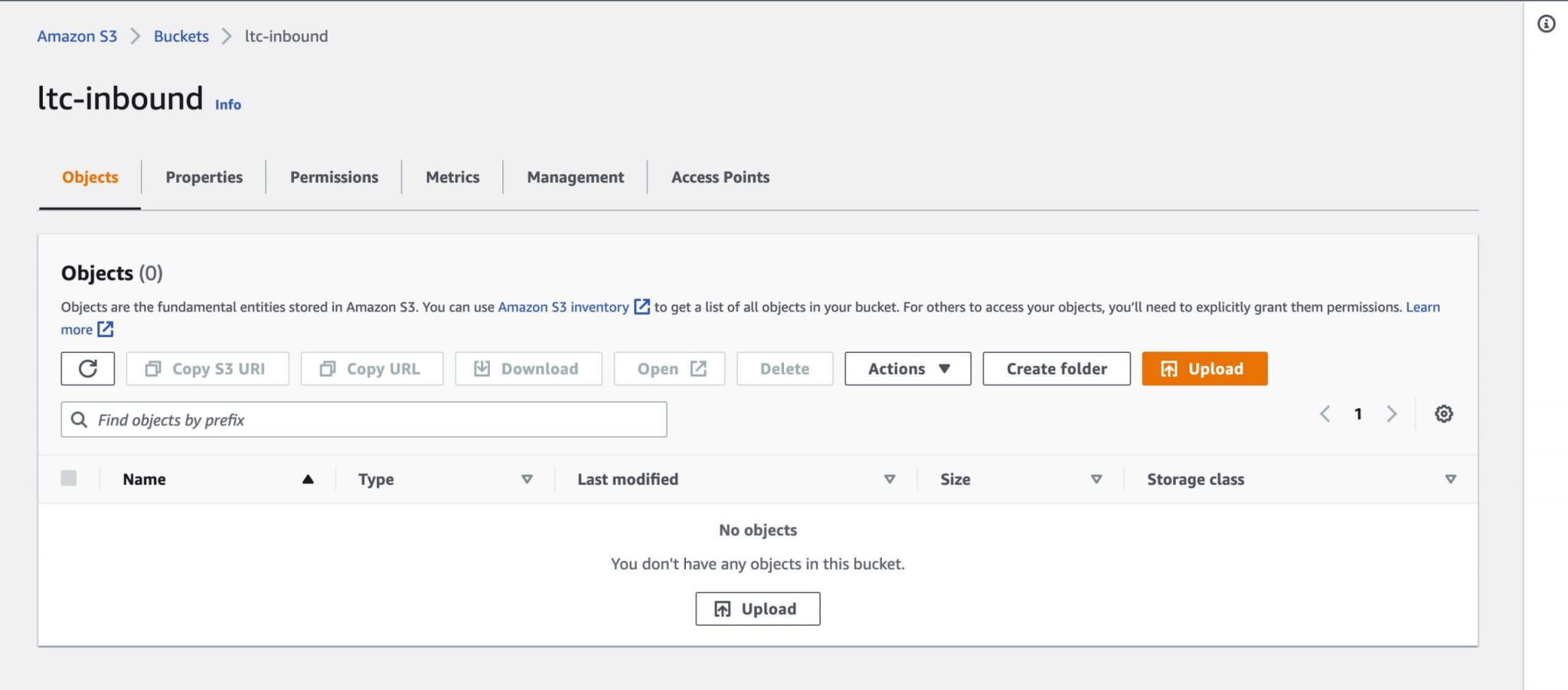Click the info panel icon top right
The width and height of the screenshot is (1568, 690).
point(1547,24)
